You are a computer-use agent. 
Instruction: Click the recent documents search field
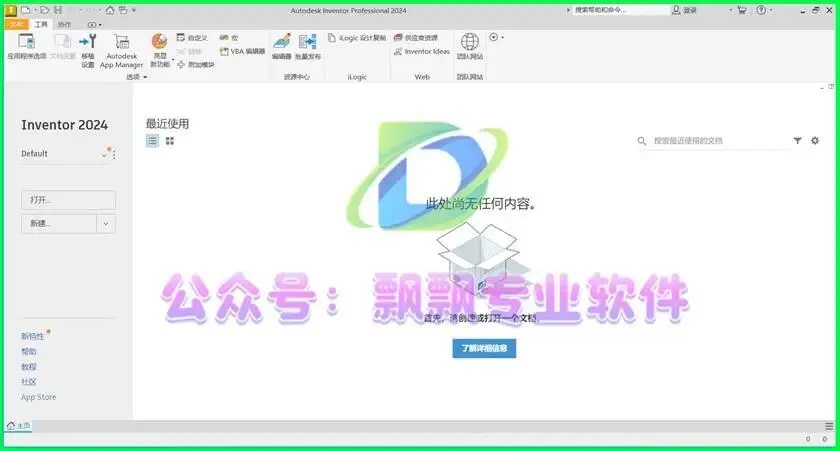pyautogui.click(x=718, y=141)
